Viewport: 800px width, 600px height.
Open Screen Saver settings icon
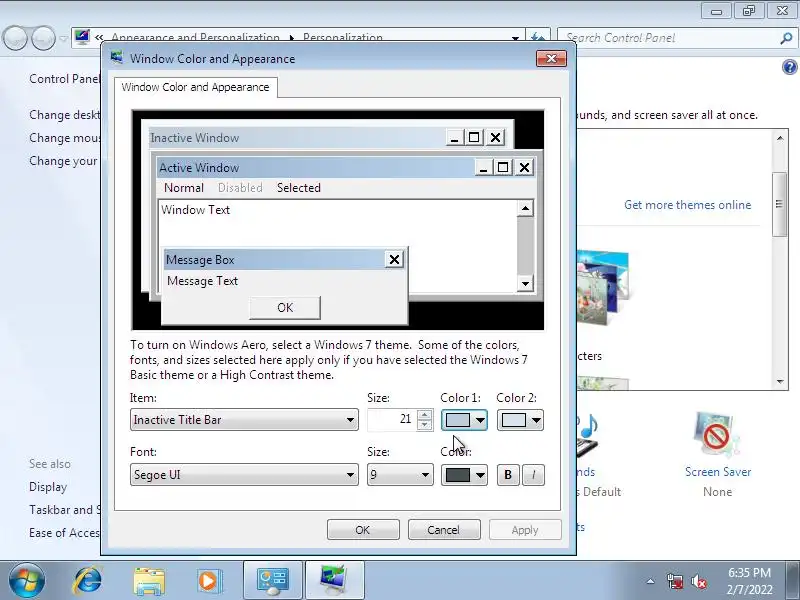tap(717, 435)
